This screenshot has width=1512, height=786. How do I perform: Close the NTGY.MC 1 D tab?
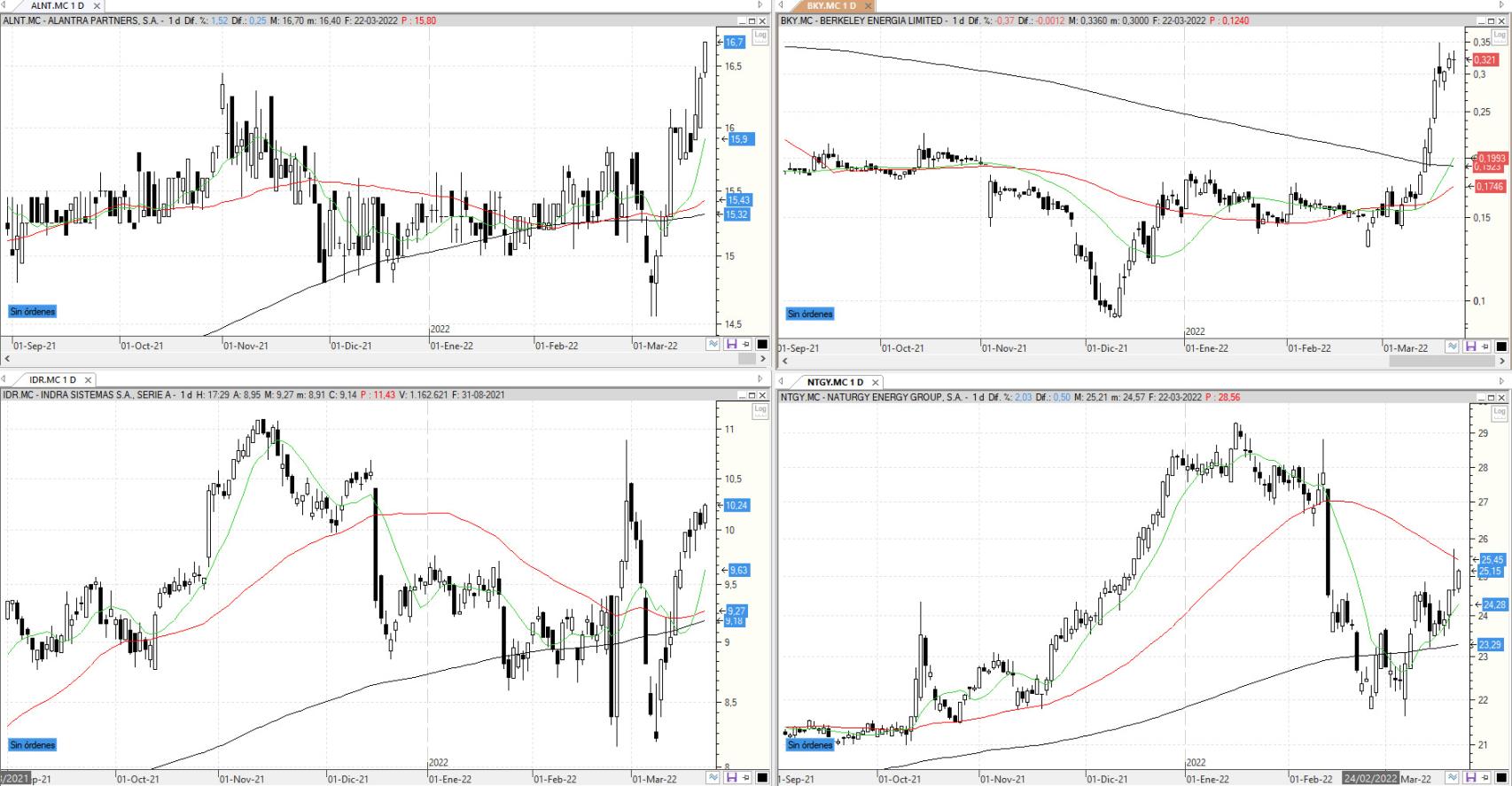point(877,382)
